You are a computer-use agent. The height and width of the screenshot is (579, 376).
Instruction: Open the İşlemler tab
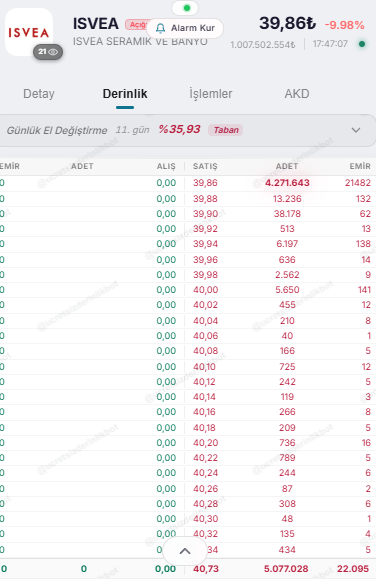pyautogui.click(x=211, y=94)
